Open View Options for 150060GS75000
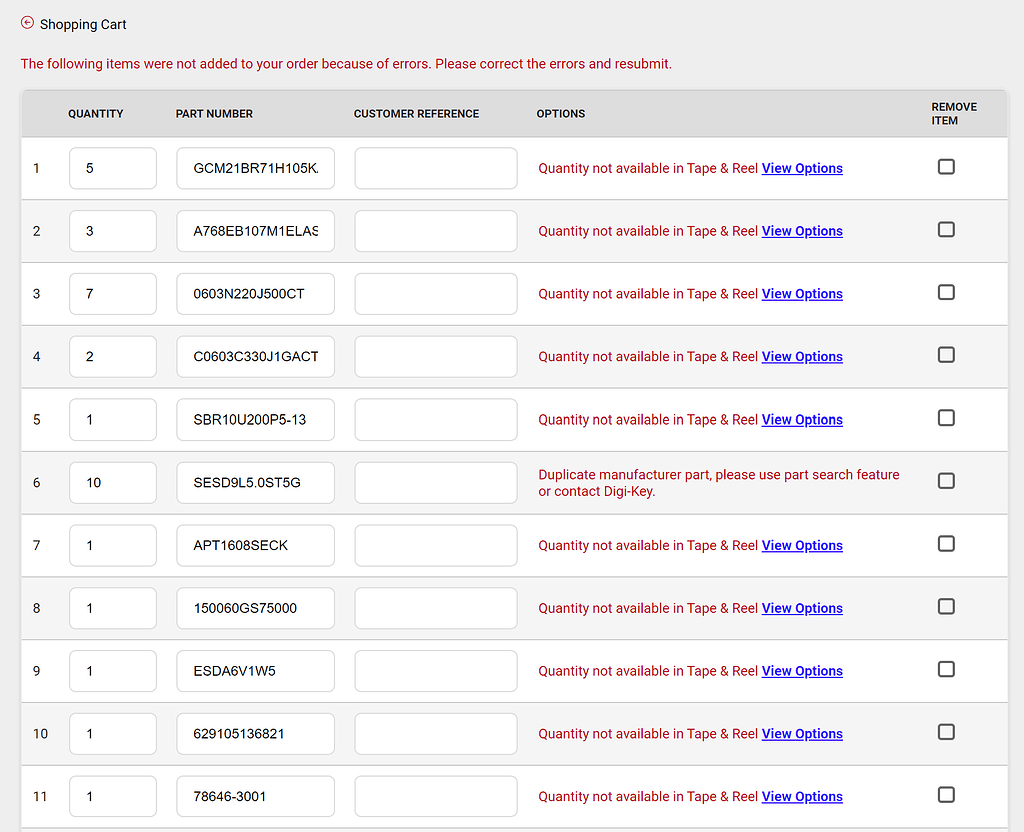The width and height of the screenshot is (1024, 832). (x=802, y=608)
